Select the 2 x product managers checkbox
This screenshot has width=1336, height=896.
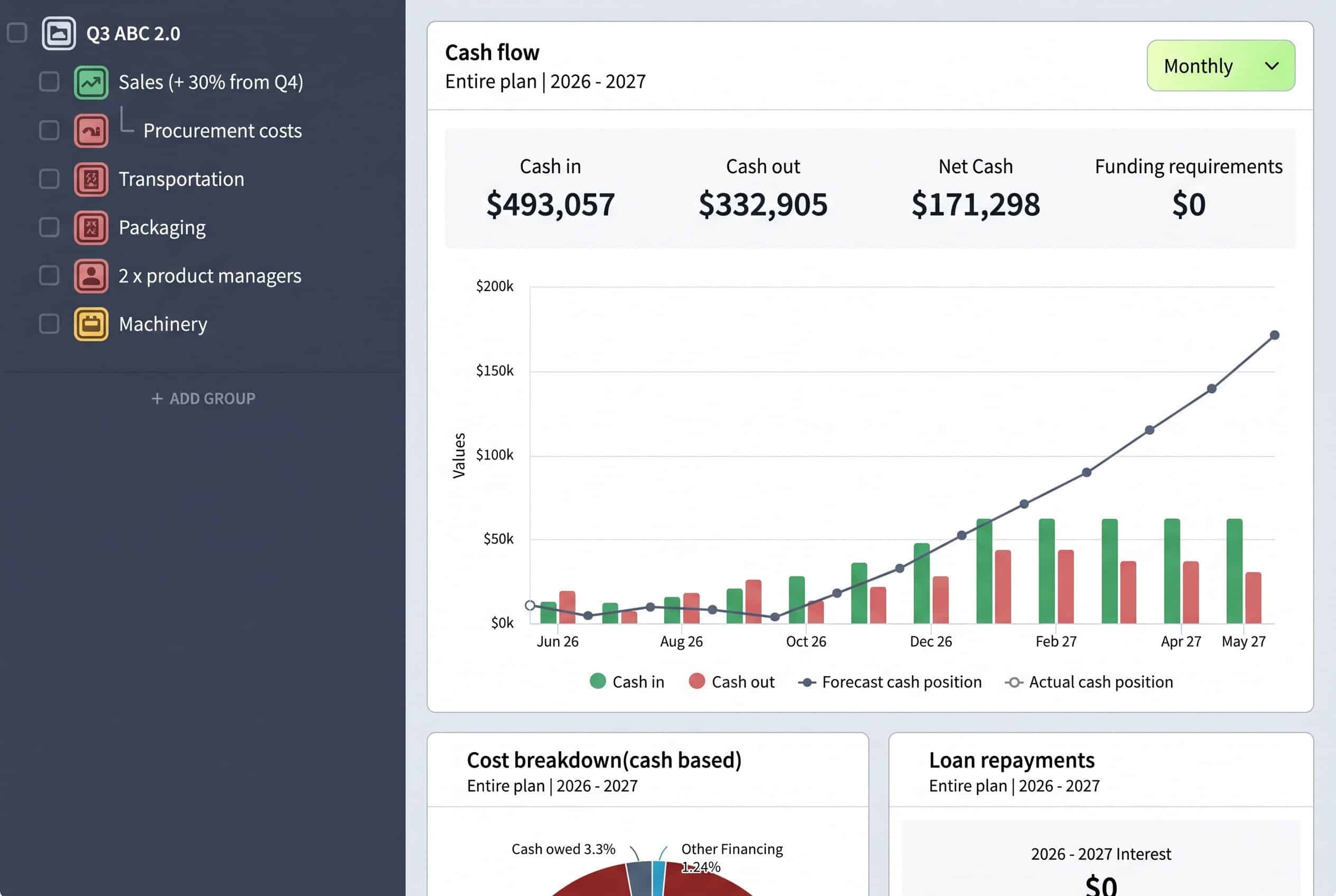[x=49, y=275]
